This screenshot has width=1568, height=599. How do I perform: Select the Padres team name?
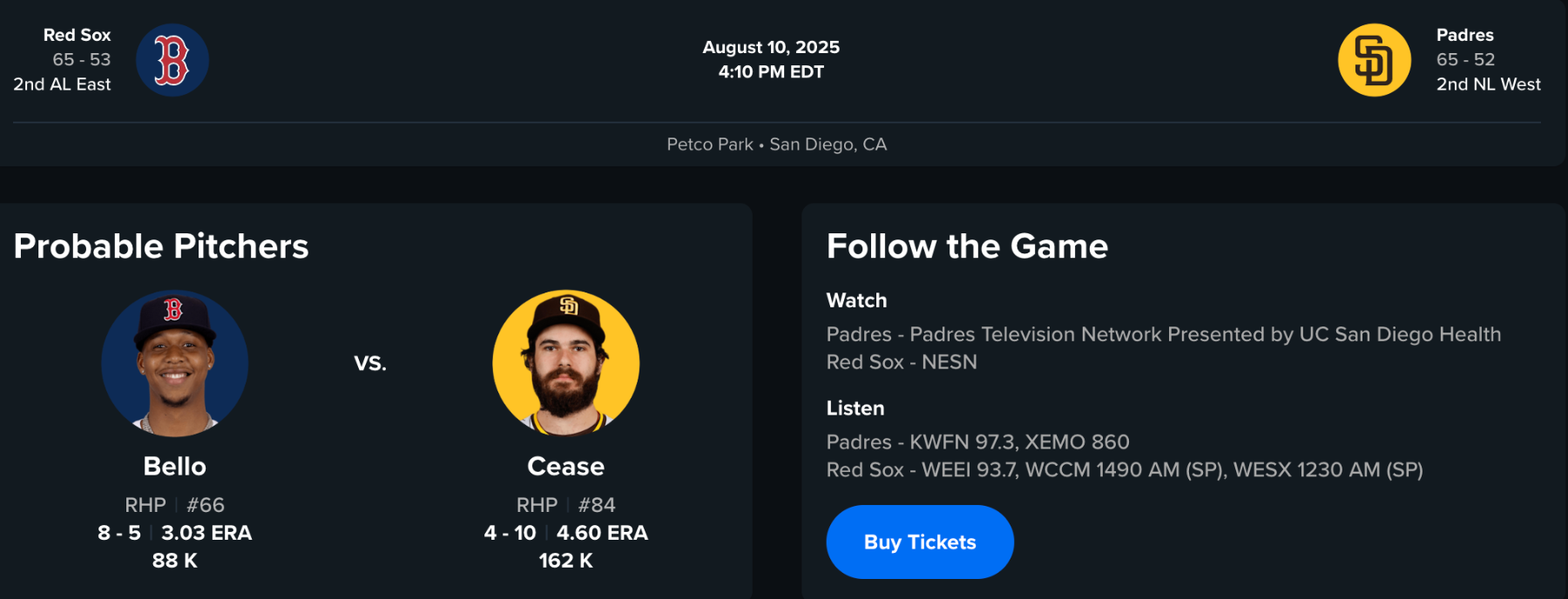pyautogui.click(x=1465, y=35)
